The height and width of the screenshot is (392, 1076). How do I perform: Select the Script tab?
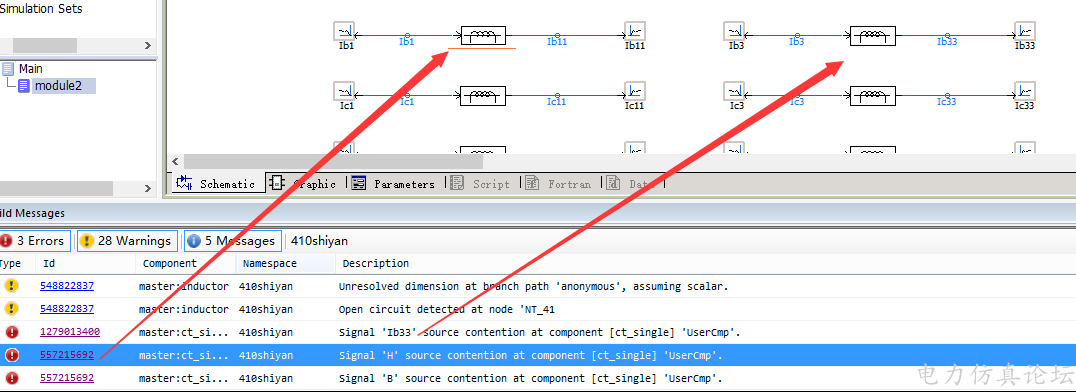(480, 183)
